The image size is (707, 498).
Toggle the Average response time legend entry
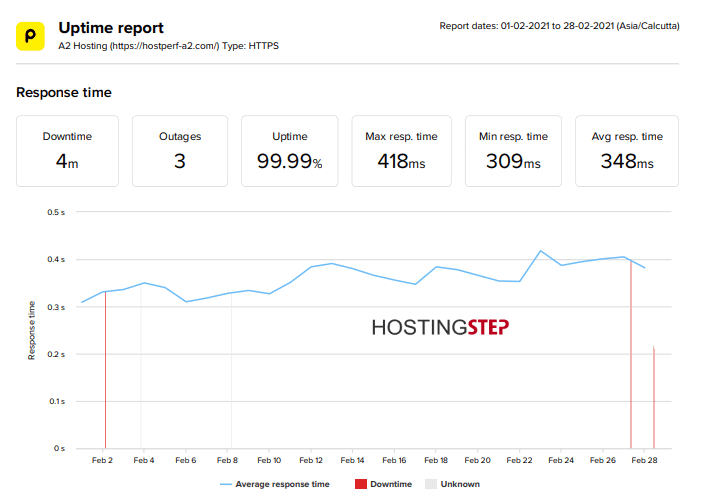pos(275,484)
